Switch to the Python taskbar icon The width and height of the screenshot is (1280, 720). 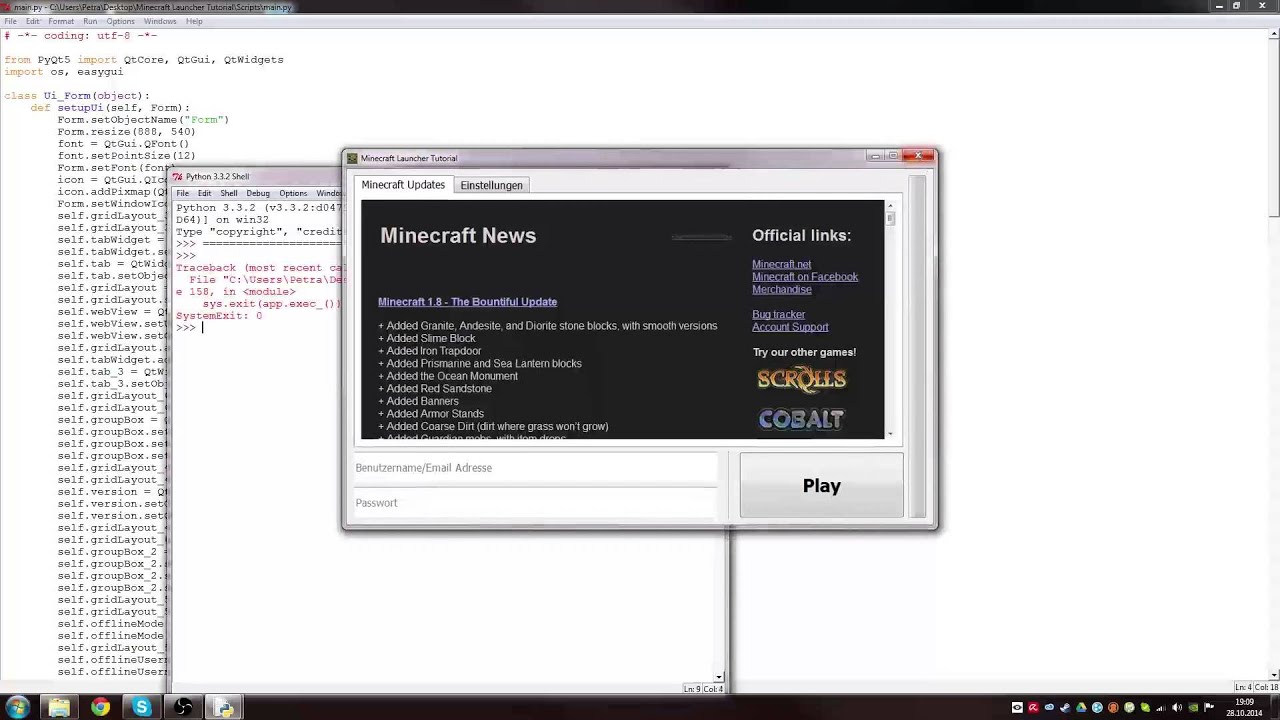[224, 707]
